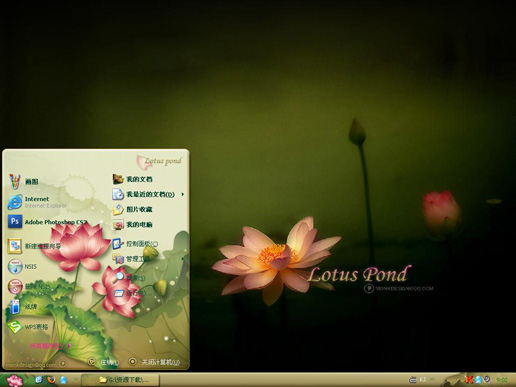Click first quick launch icon beside Start
The height and width of the screenshot is (387, 516).
click(x=39, y=379)
